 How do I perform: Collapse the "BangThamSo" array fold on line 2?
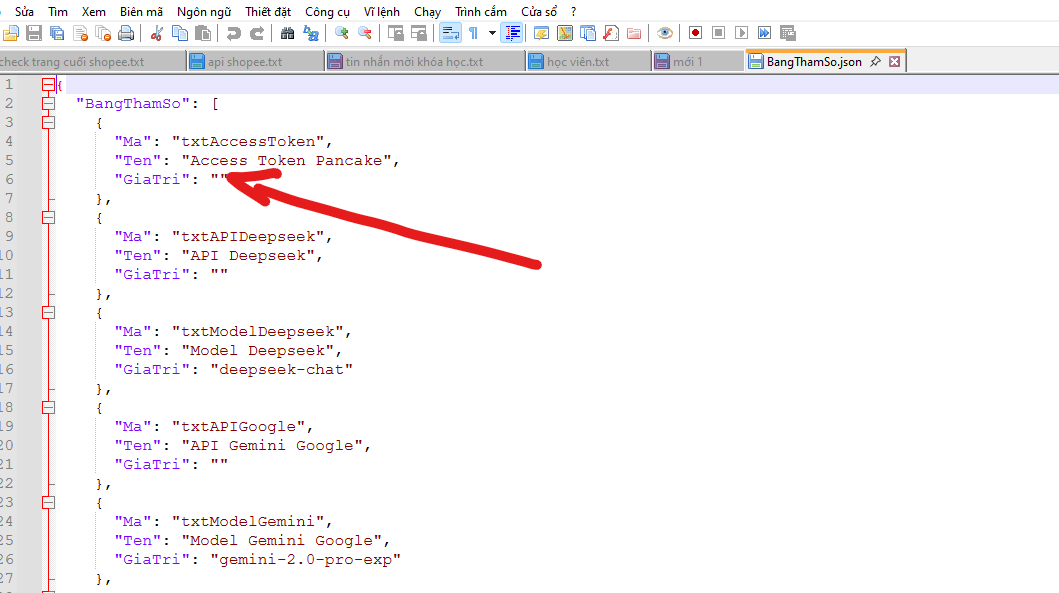click(x=48, y=103)
